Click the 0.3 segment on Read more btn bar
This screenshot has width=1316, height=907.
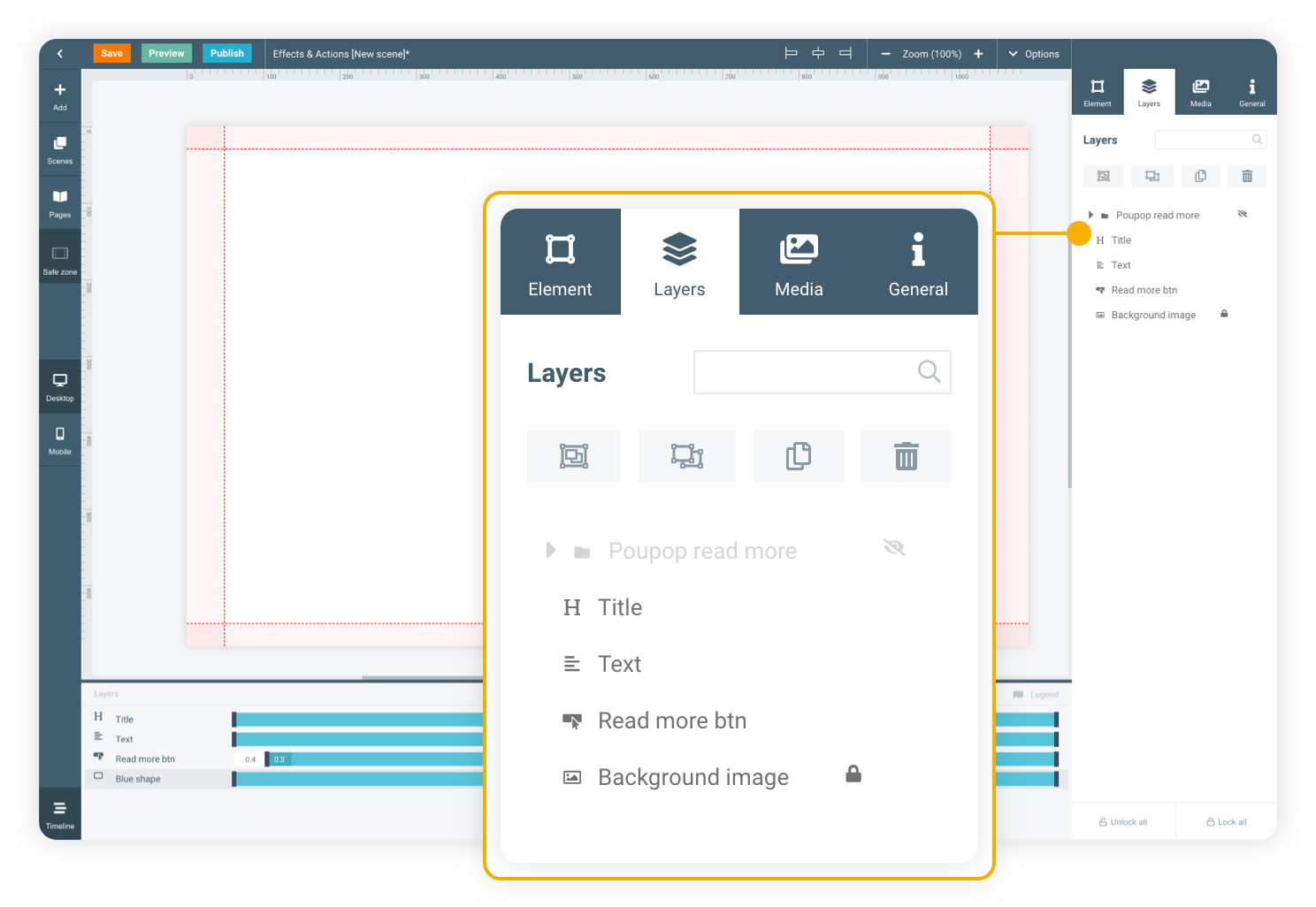pos(279,759)
